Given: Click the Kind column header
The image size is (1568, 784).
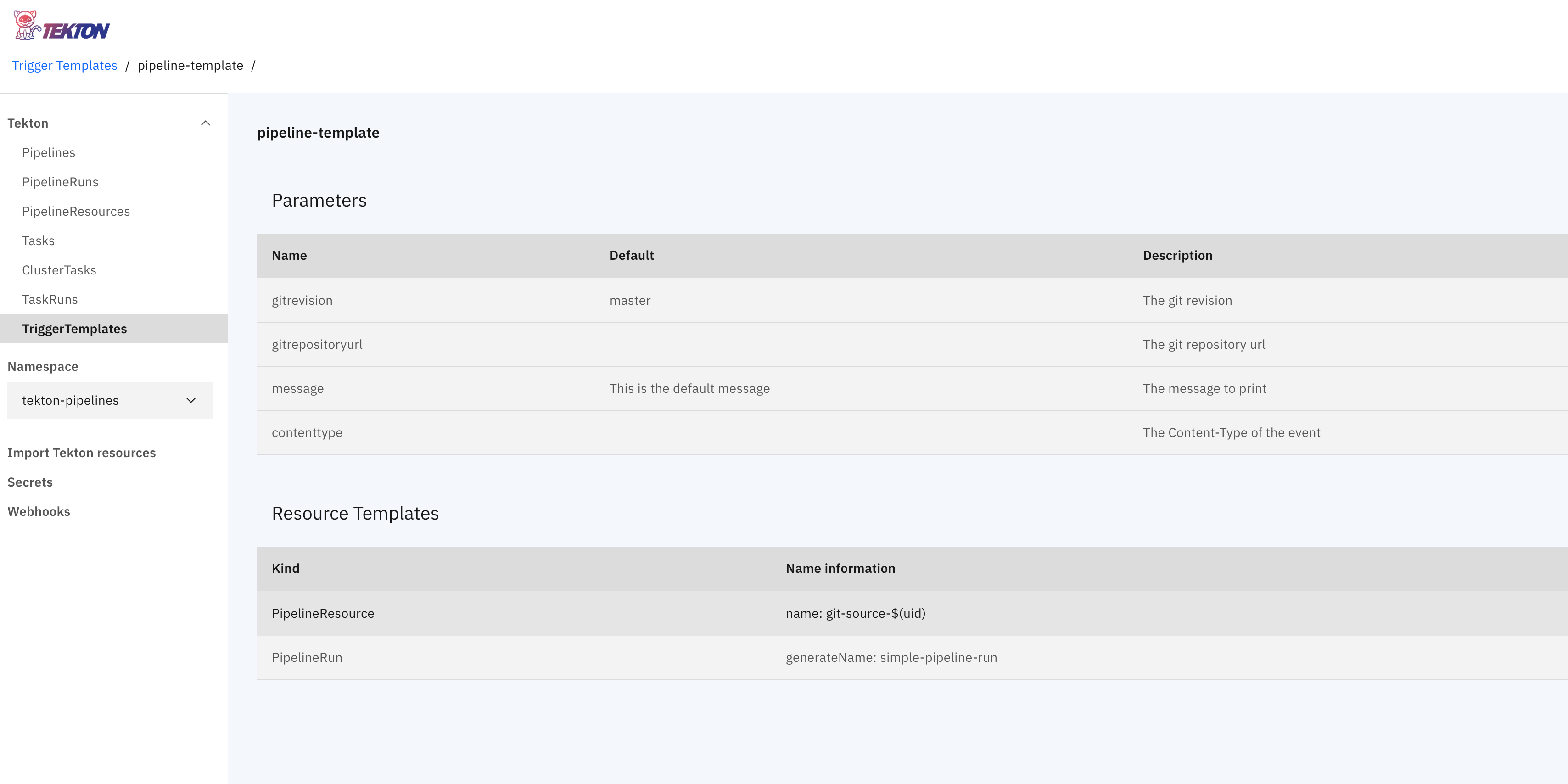Looking at the screenshot, I should 286,569.
